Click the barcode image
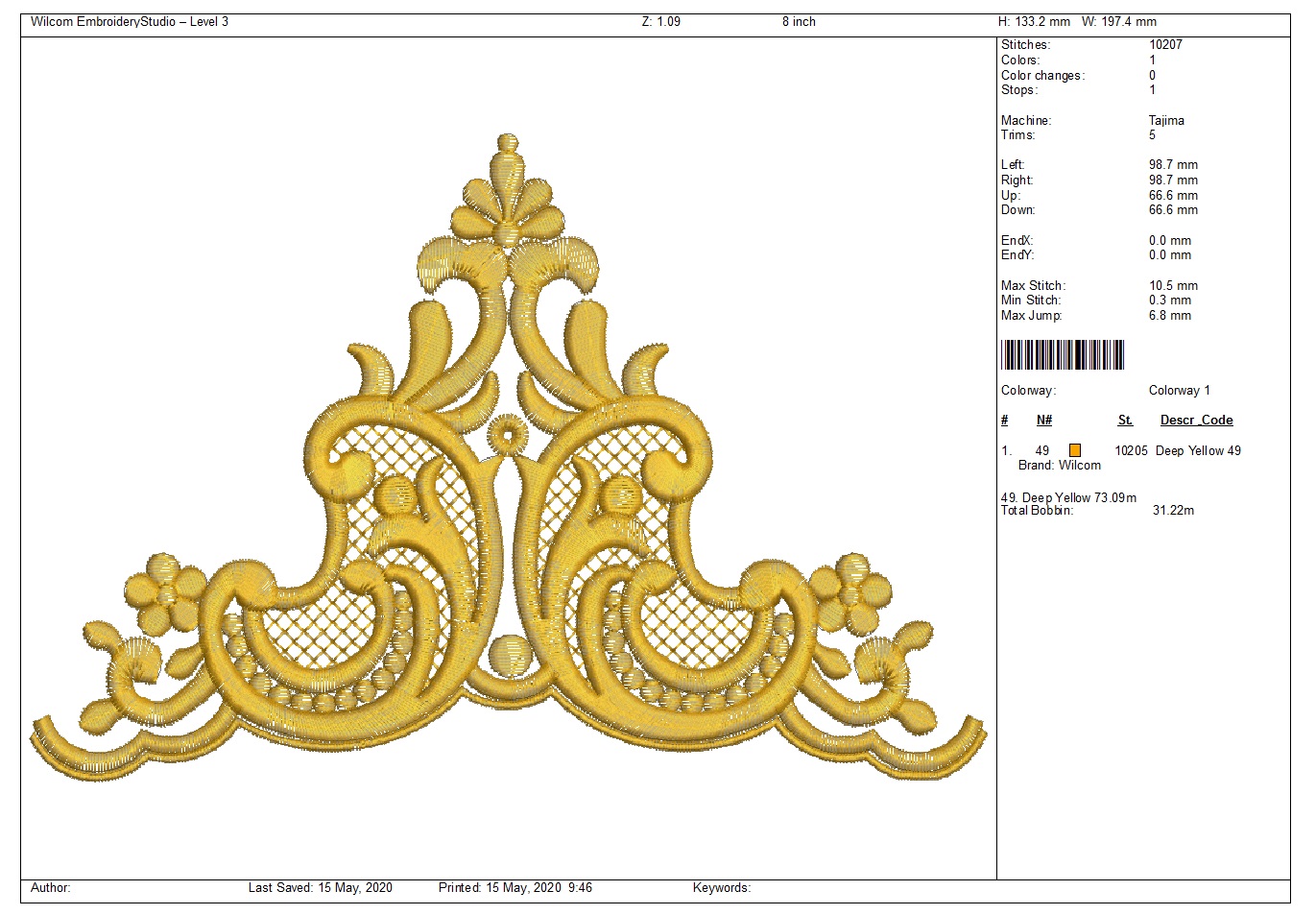 click(1062, 355)
